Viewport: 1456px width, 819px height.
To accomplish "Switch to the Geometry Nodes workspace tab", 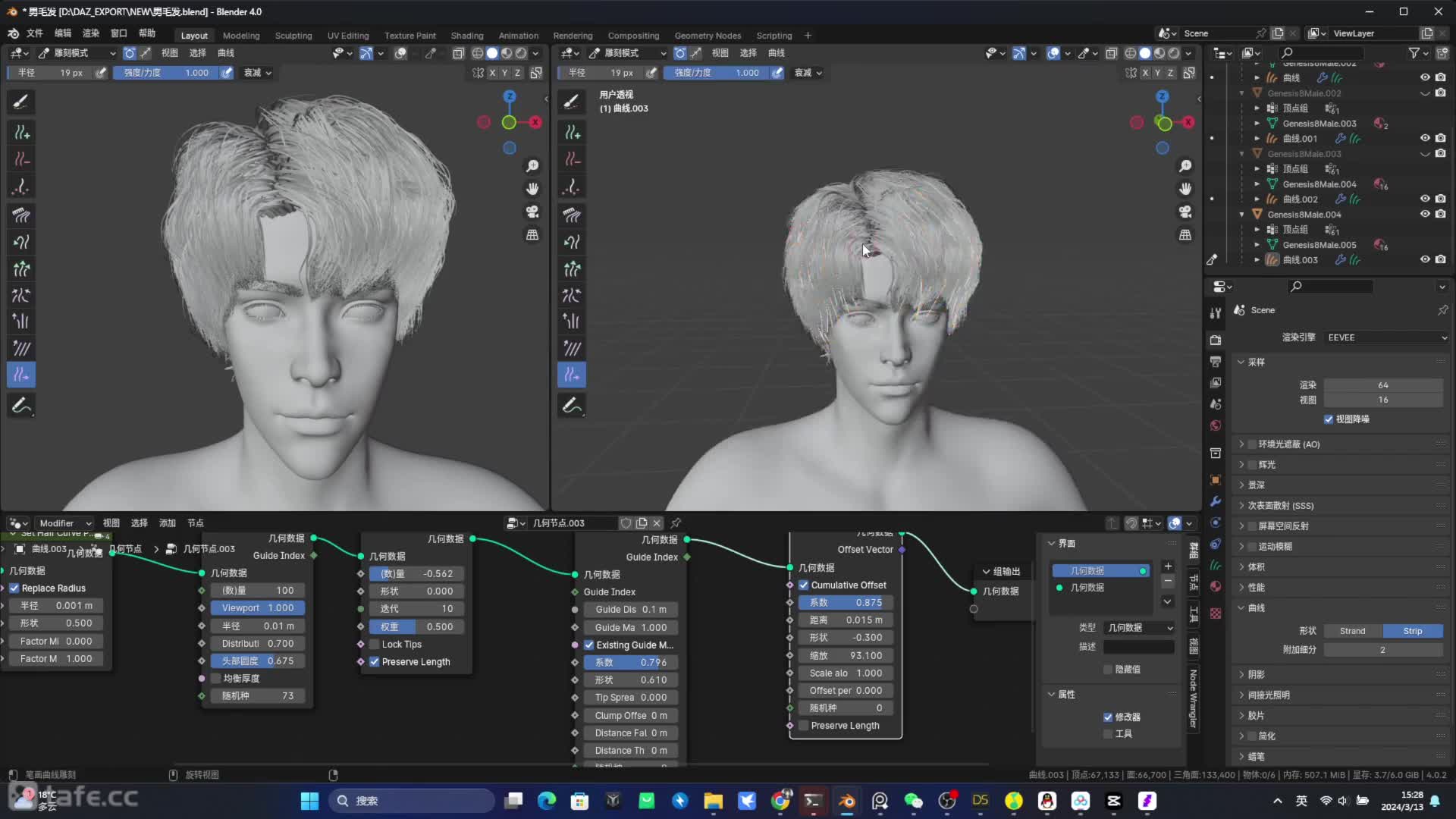I will [708, 36].
